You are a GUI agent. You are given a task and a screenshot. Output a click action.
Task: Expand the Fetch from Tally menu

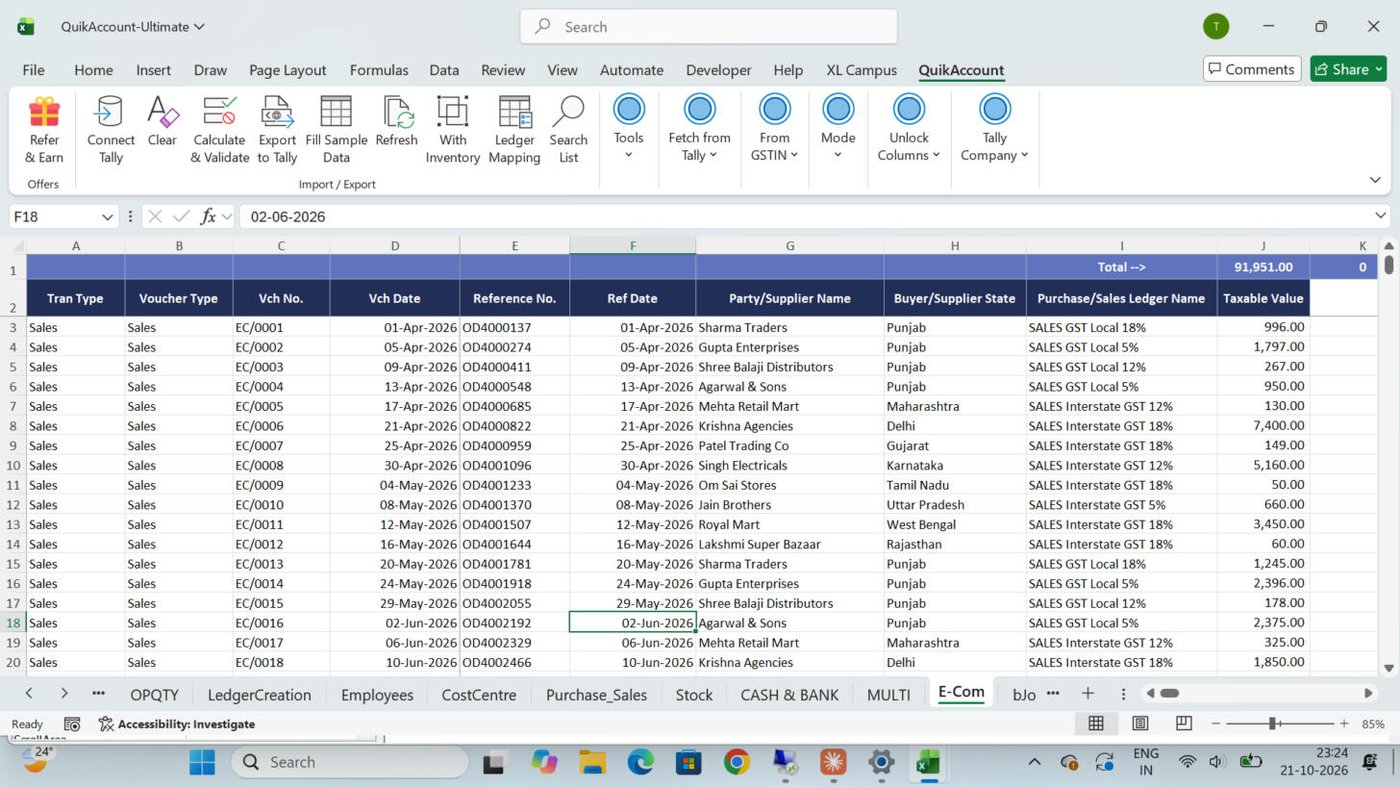(x=699, y=128)
